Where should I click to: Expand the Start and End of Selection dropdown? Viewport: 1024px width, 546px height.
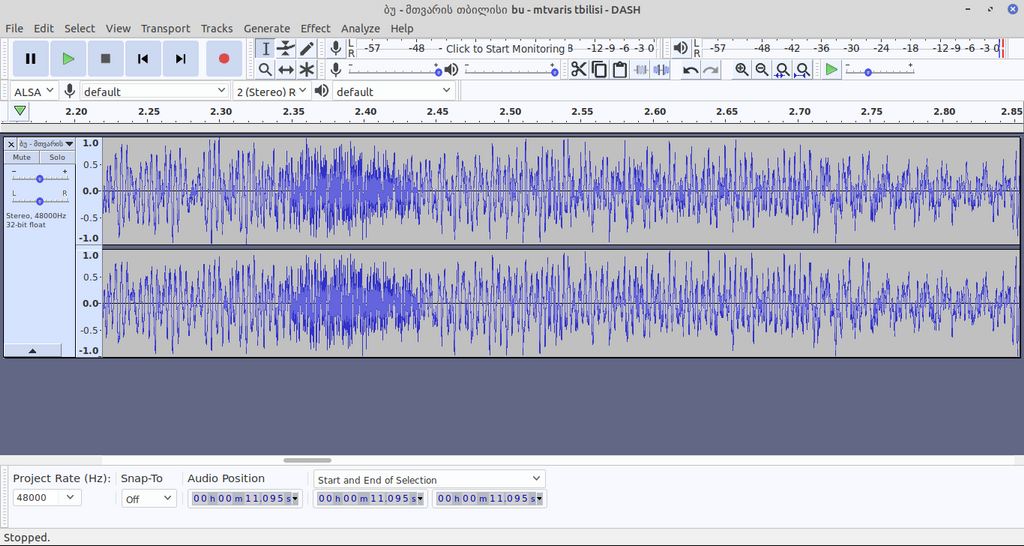click(x=429, y=480)
